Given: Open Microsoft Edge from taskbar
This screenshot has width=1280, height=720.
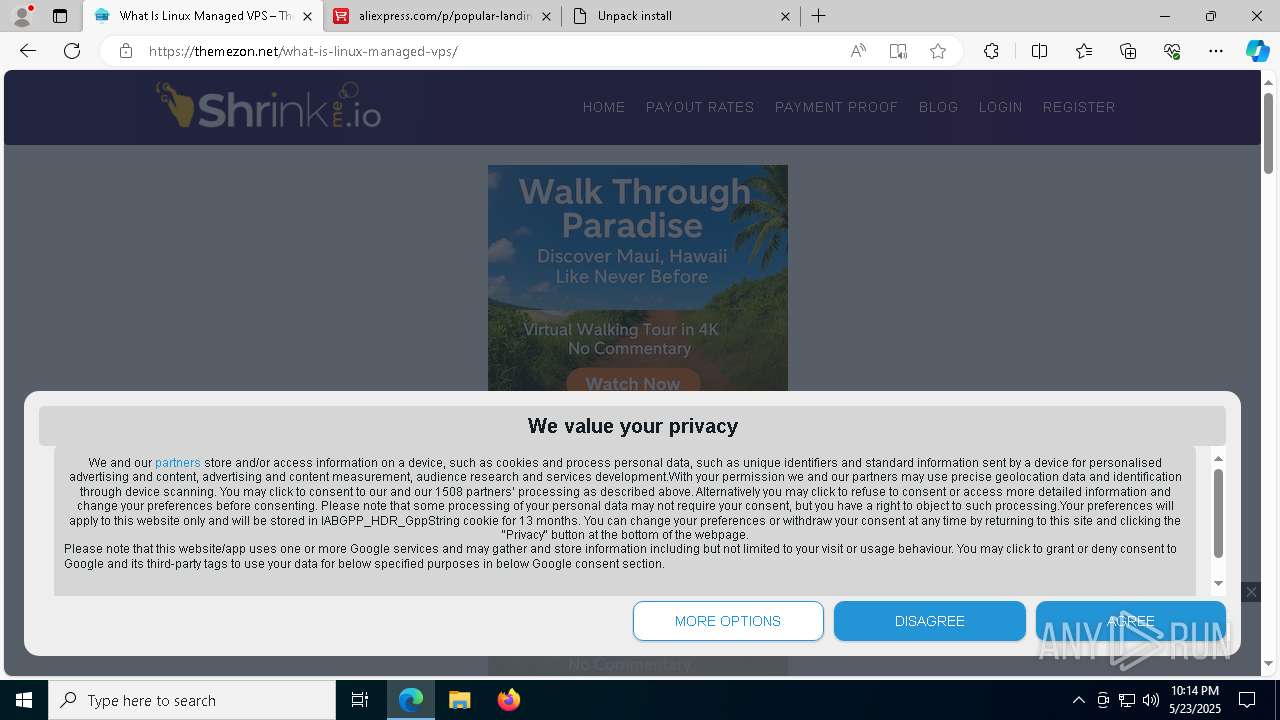Looking at the screenshot, I should (x=411, y=700).
